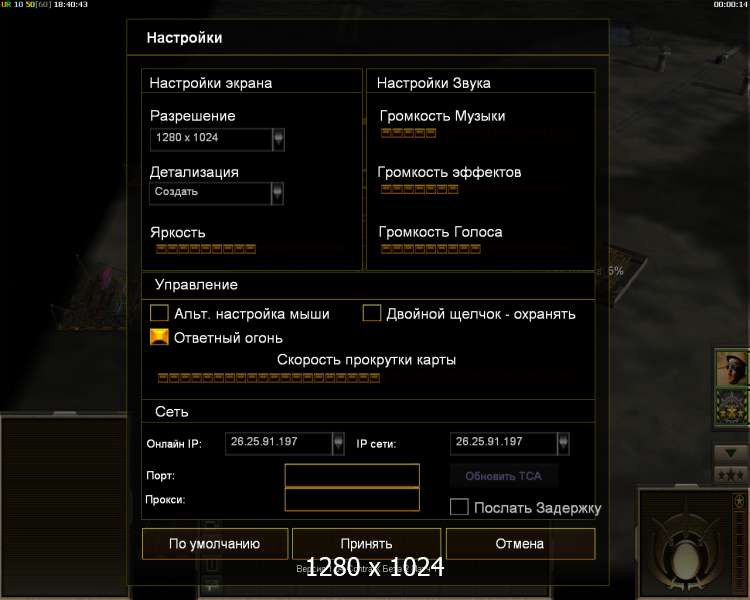Click the green down arrow icon
750x600 pixels.
tap(730, 453)
